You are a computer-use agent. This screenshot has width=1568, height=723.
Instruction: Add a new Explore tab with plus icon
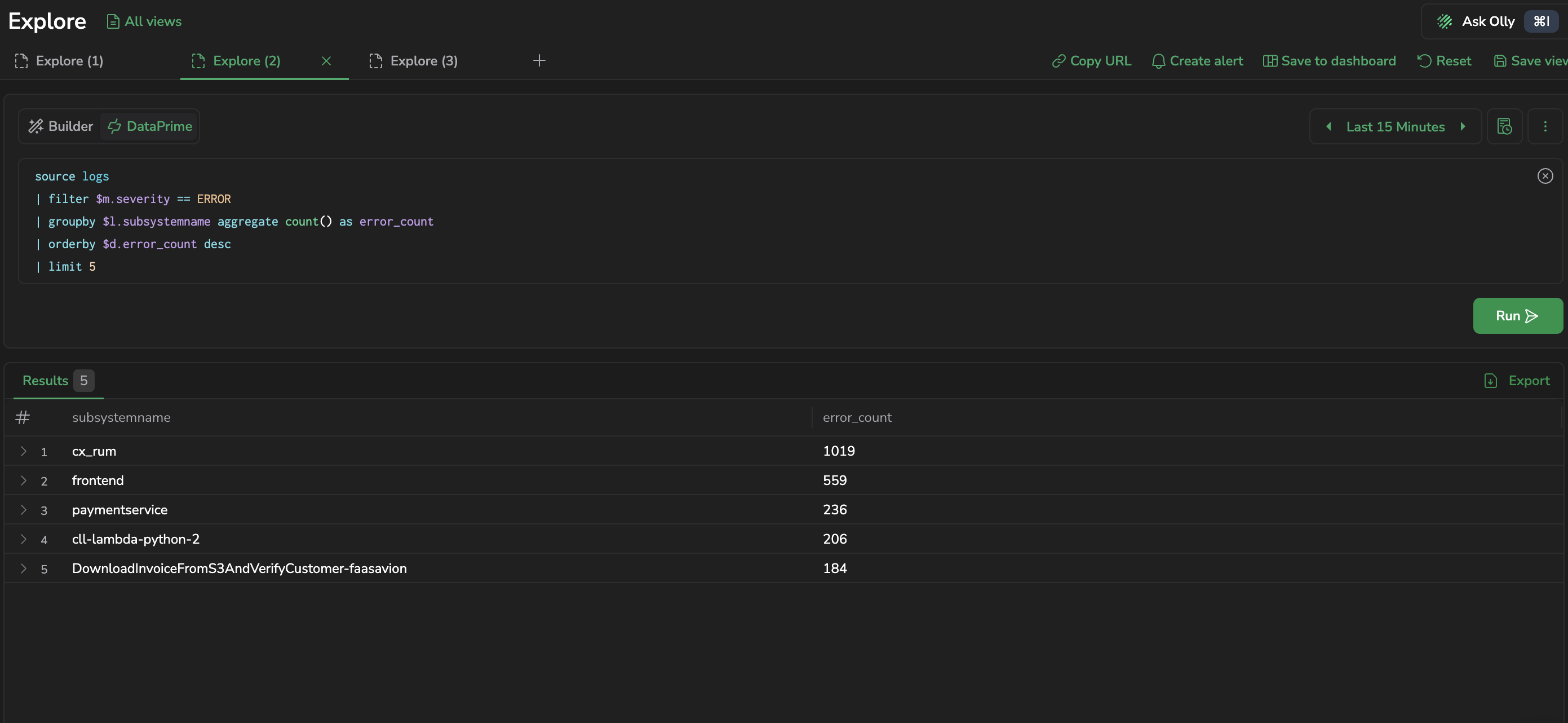(539, 60)
